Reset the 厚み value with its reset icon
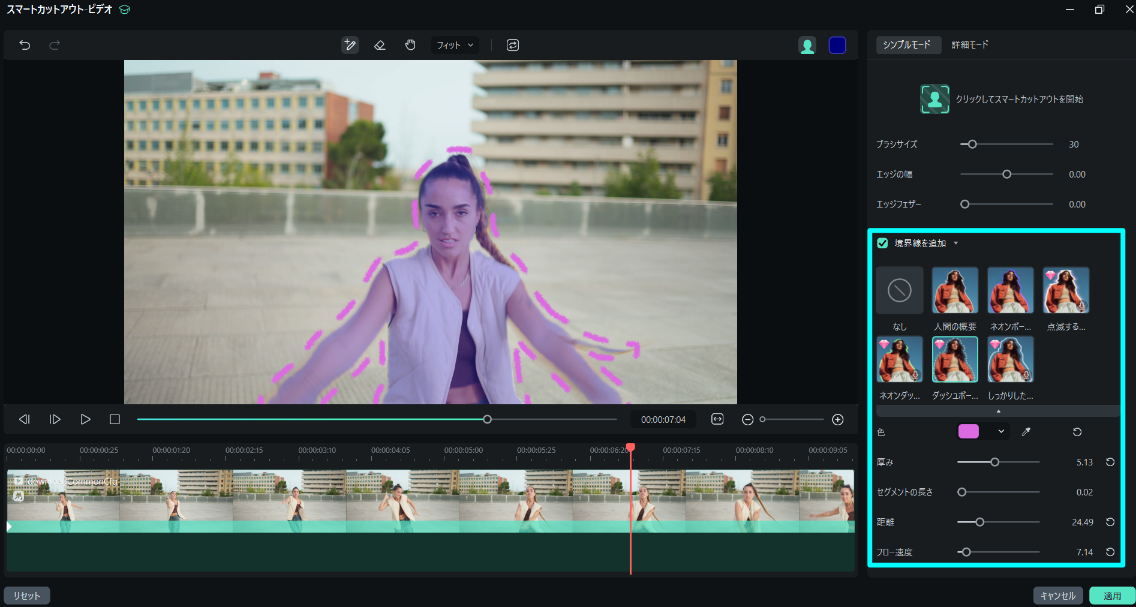The image size is (1136, 607). [x=1110, y=462]
